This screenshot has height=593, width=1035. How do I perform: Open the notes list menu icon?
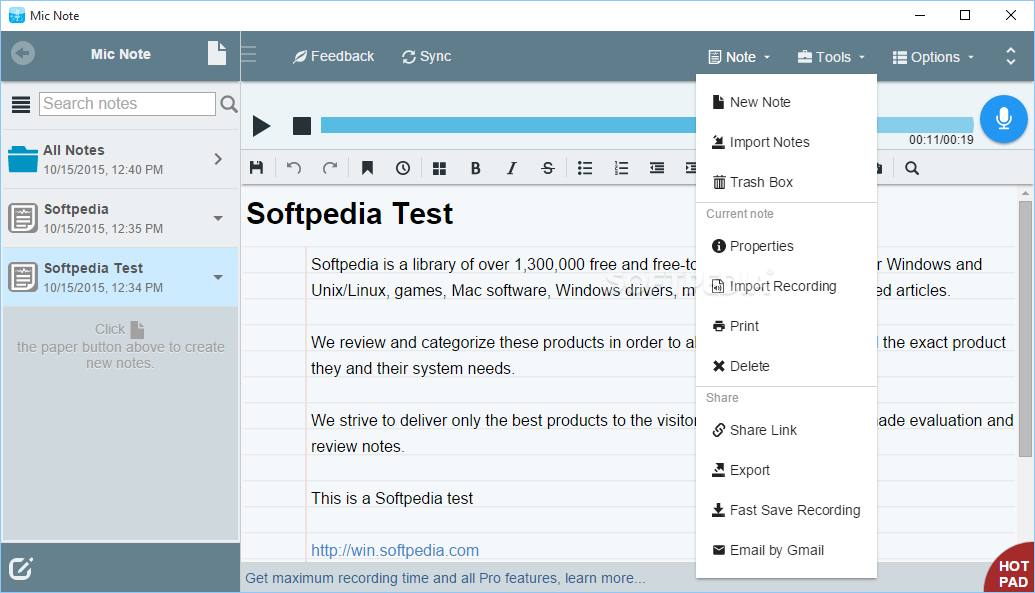(21, 104)
